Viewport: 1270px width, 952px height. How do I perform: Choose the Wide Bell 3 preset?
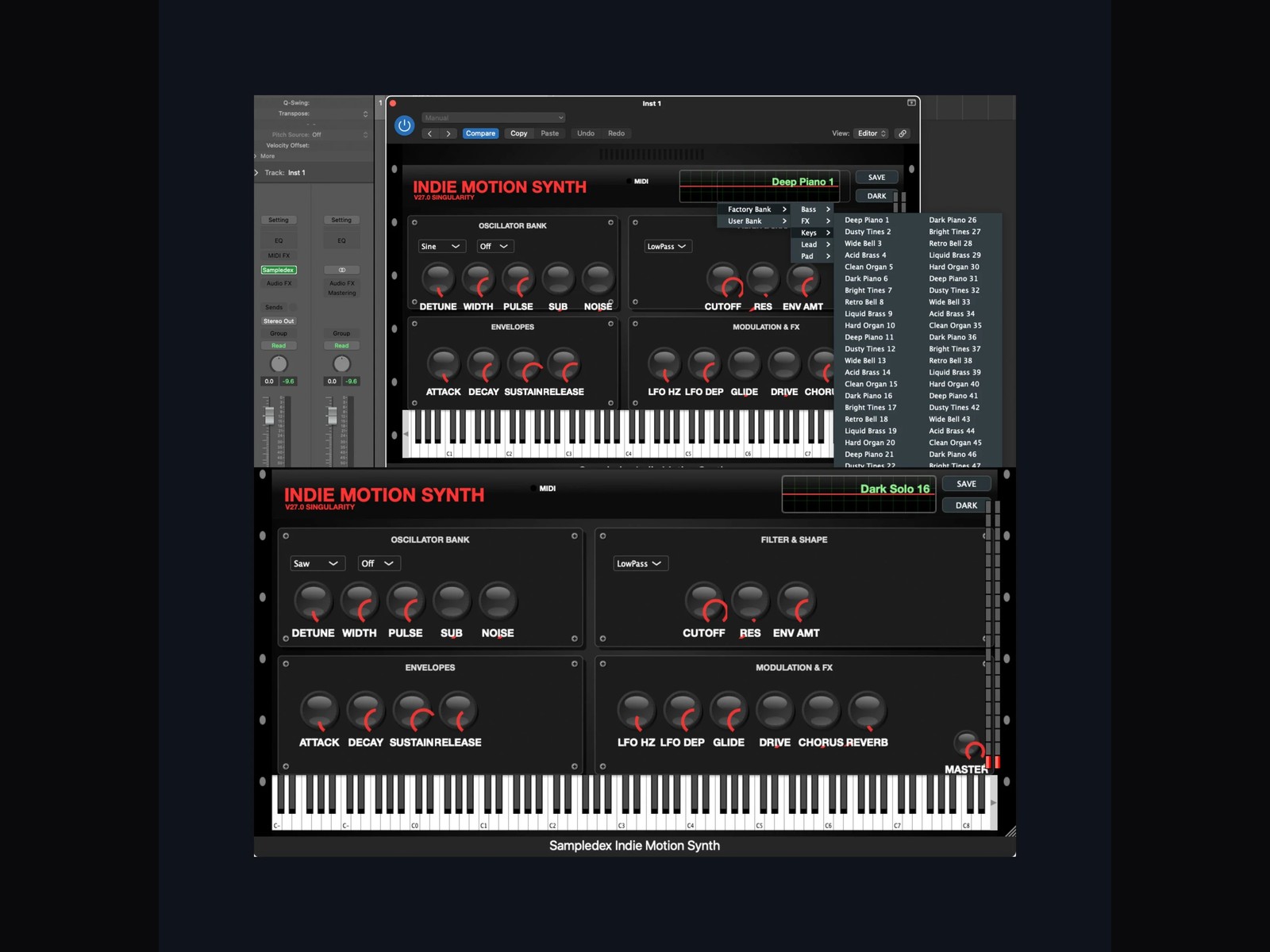pyautogui.click(x=863, y=244)
